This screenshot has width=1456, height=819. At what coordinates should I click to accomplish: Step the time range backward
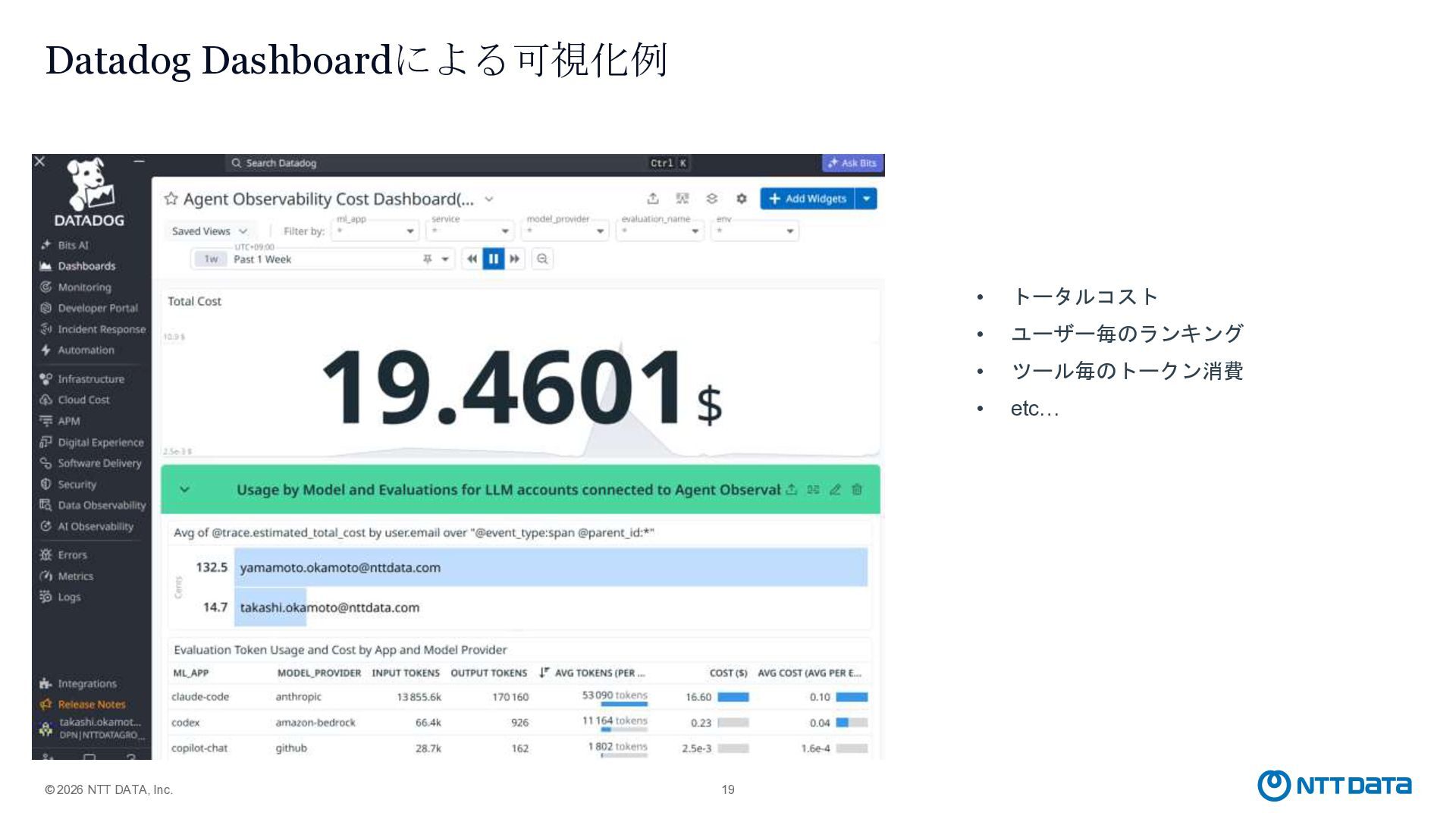(472, 259)
